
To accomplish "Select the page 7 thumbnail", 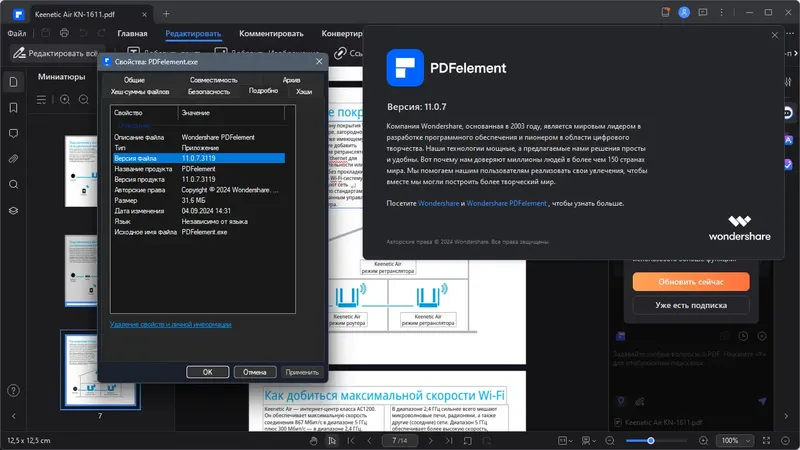I will tap(100, 370).
